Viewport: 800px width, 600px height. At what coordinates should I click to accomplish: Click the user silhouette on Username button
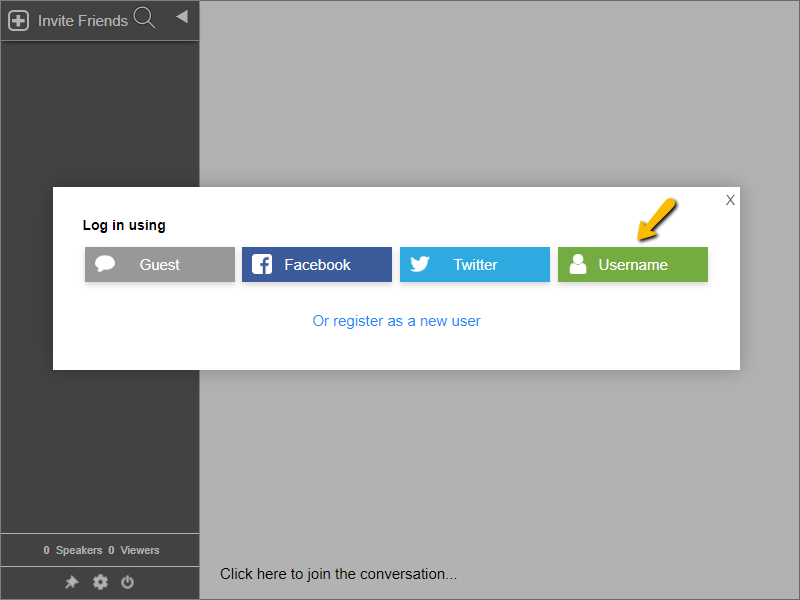578,264
